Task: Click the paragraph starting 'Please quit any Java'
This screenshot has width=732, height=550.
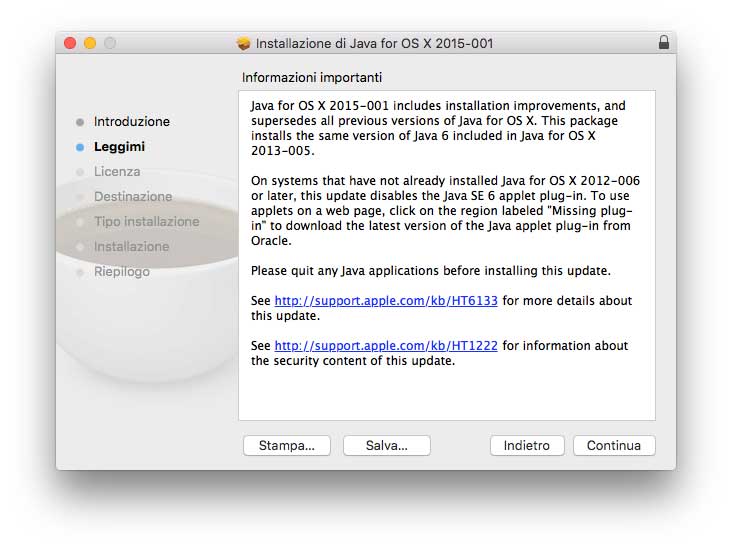Action: [x=431, y=271]
